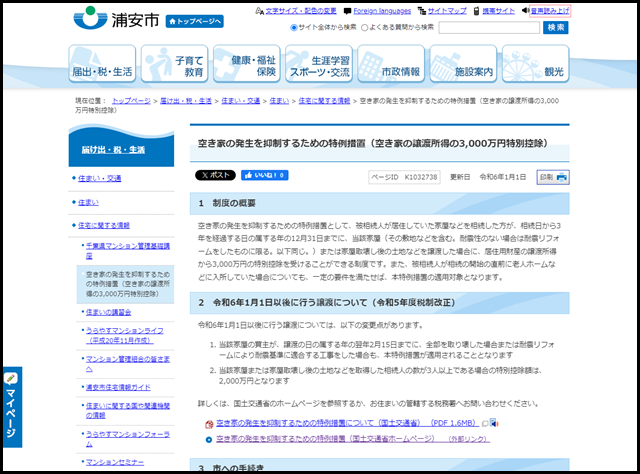
Task: Open 市政情報 navigation tab
Action: click(391, 64)
